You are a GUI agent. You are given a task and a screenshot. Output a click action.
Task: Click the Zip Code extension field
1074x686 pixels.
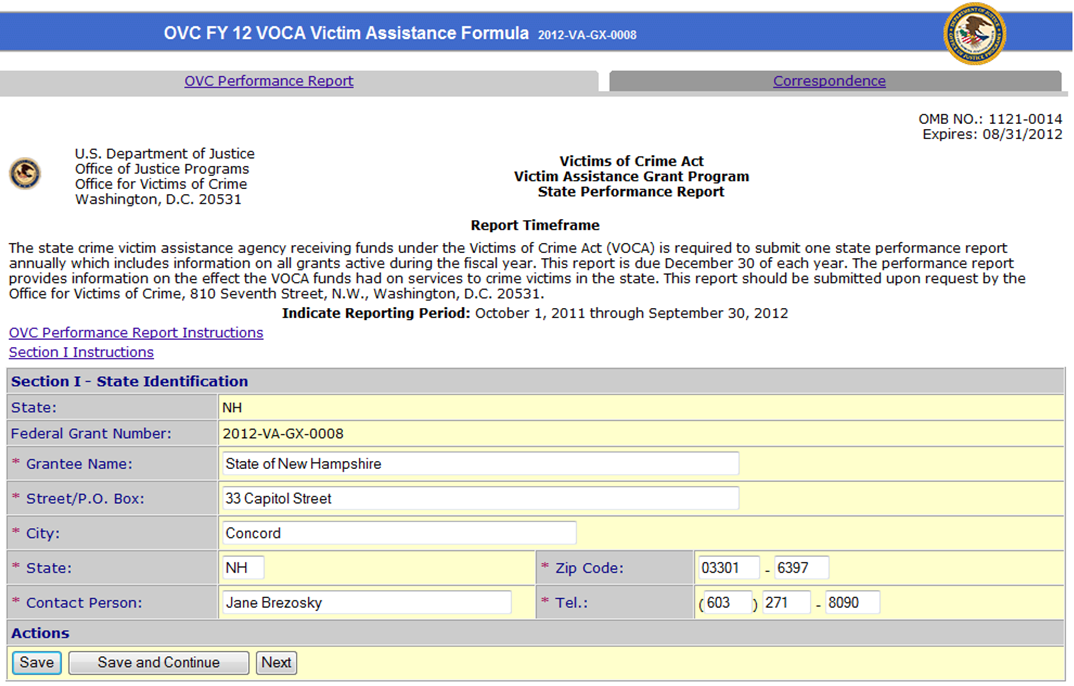[x=801, y=568]
